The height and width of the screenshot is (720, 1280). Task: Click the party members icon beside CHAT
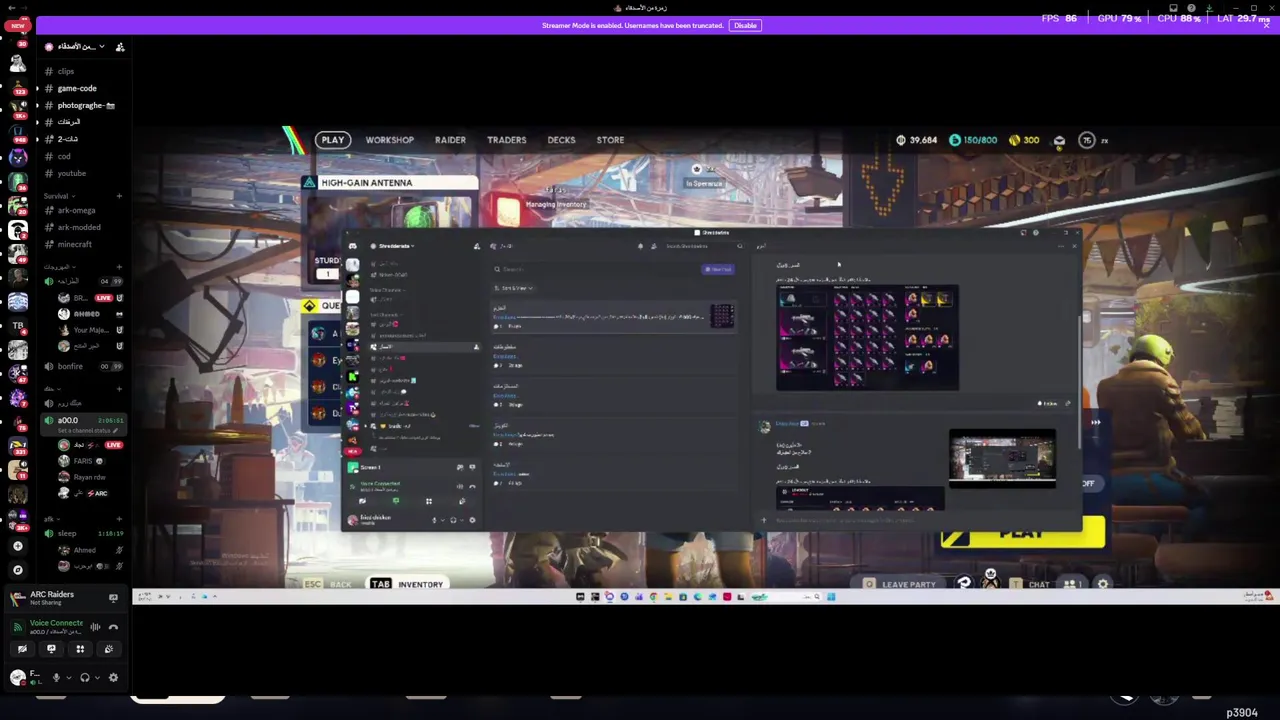pyautogui.click(x=1071, y=584)
